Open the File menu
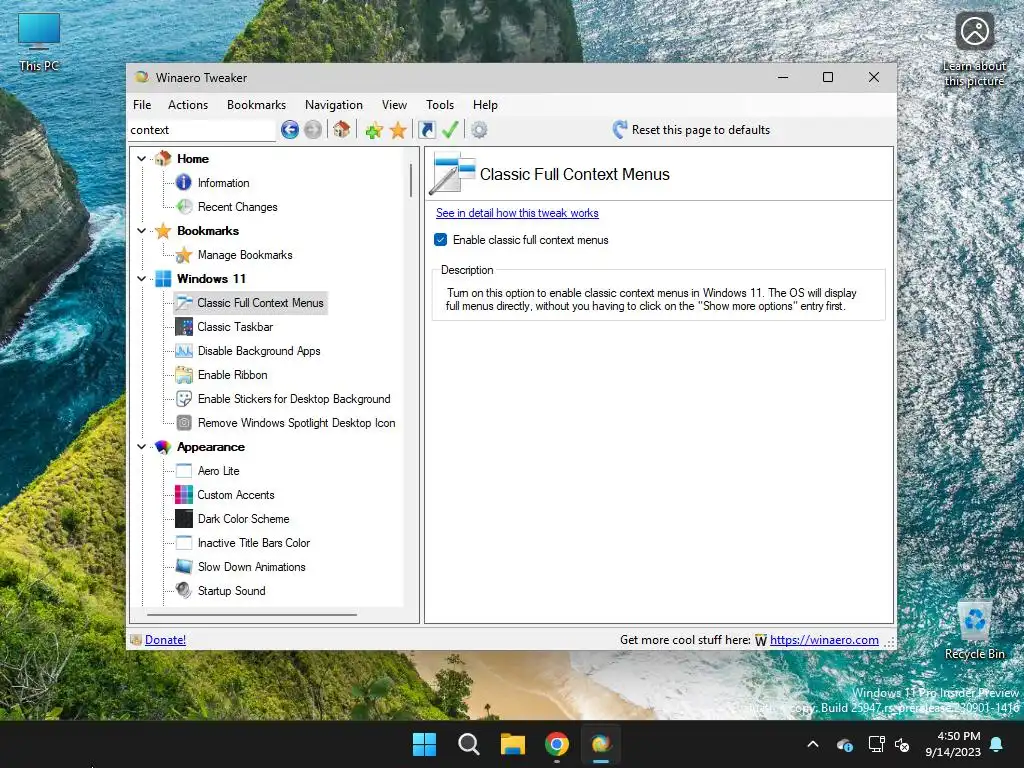Image resolution: width=1024 pixels, height=768 pixels. (142, 104)
